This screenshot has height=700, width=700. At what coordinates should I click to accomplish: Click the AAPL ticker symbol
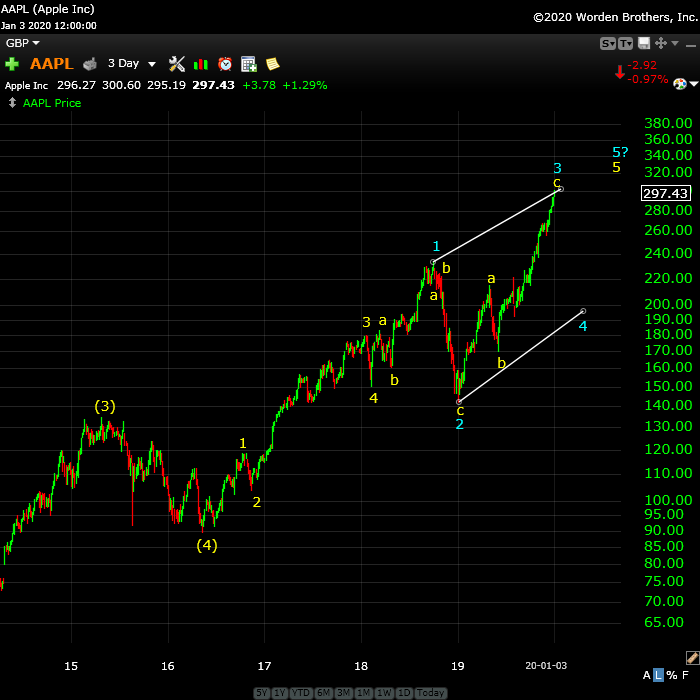[x=51, y=64]
